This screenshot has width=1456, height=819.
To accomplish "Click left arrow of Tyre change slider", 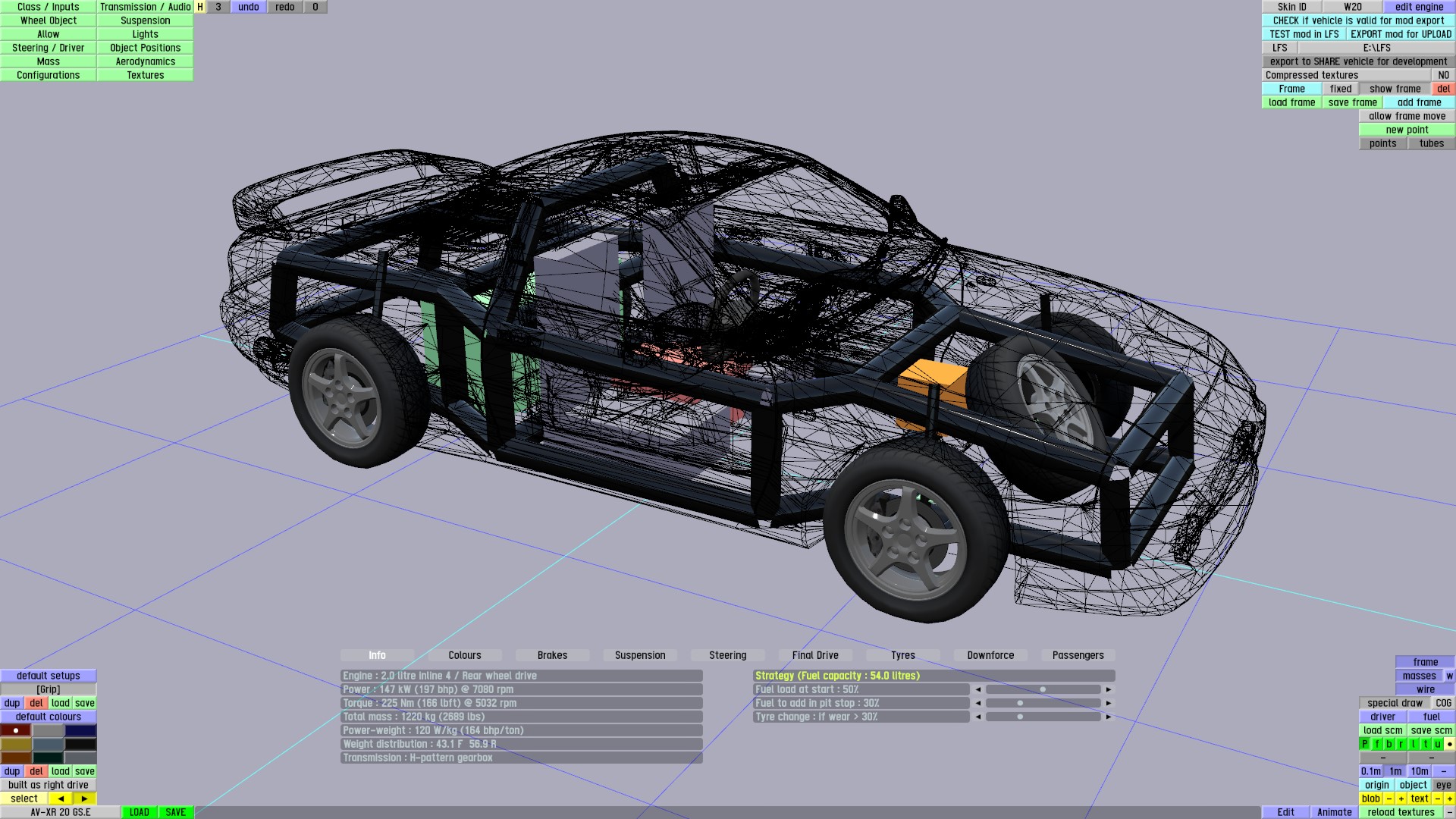I will 978,717.
